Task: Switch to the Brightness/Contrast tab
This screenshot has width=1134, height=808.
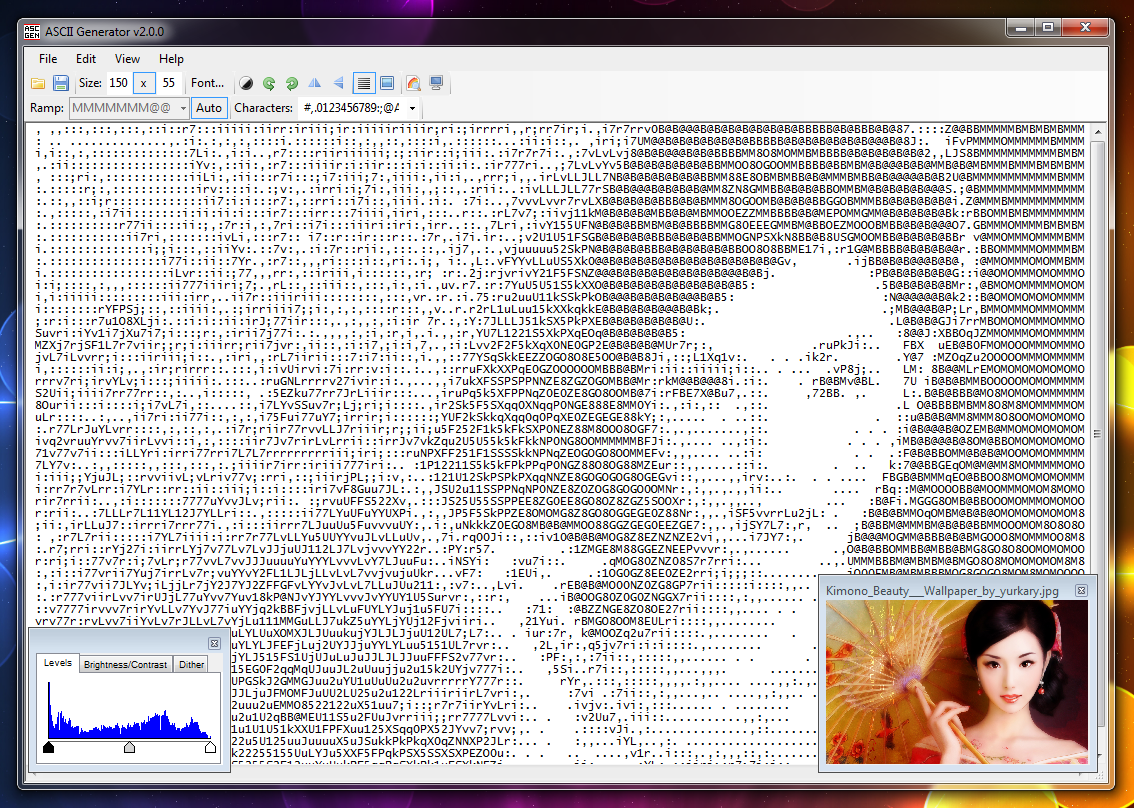Action: click(x=125, y=664)
